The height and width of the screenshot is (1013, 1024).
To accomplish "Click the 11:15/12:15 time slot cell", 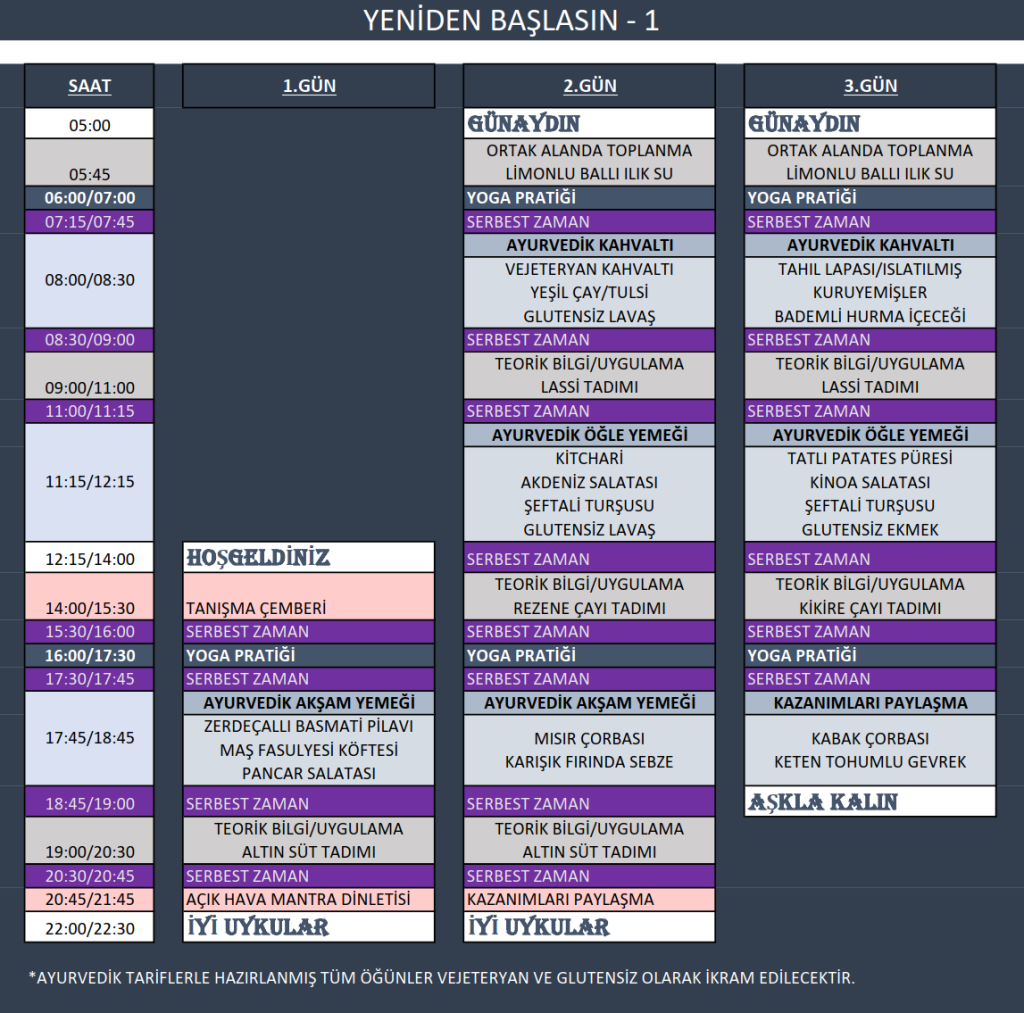I will pos(89,482).
